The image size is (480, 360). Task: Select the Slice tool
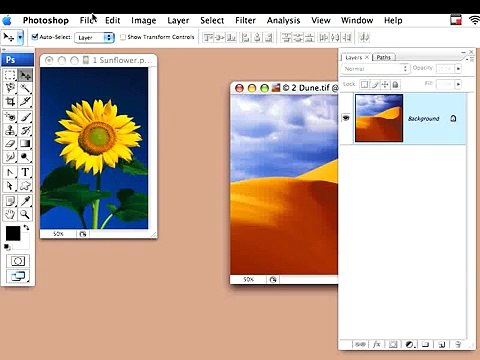[25, 101]
